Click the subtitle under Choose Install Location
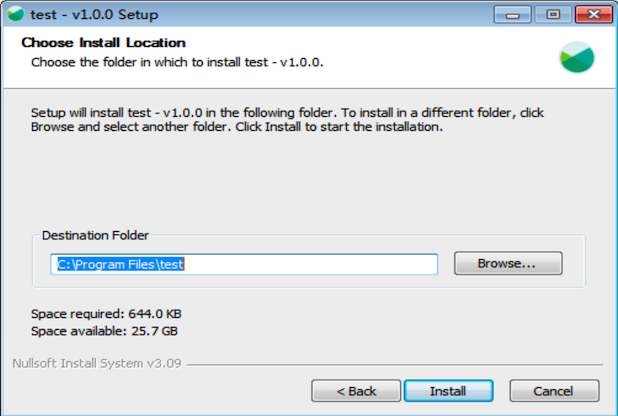Image resolution: width=618 pixels, height=416 pixels. (177, 62)
